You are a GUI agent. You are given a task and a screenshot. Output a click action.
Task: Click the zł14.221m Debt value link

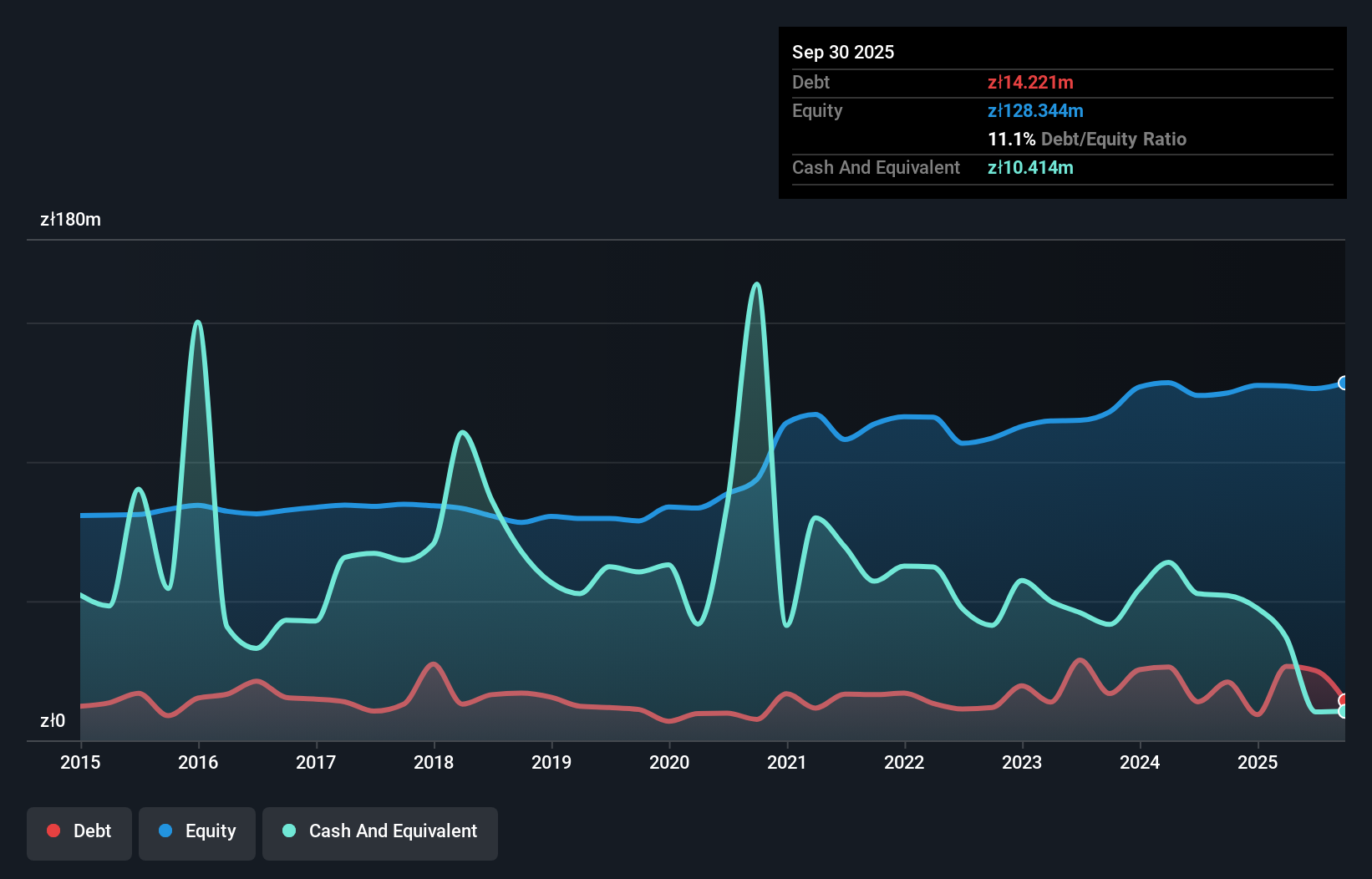(1030, 82)
